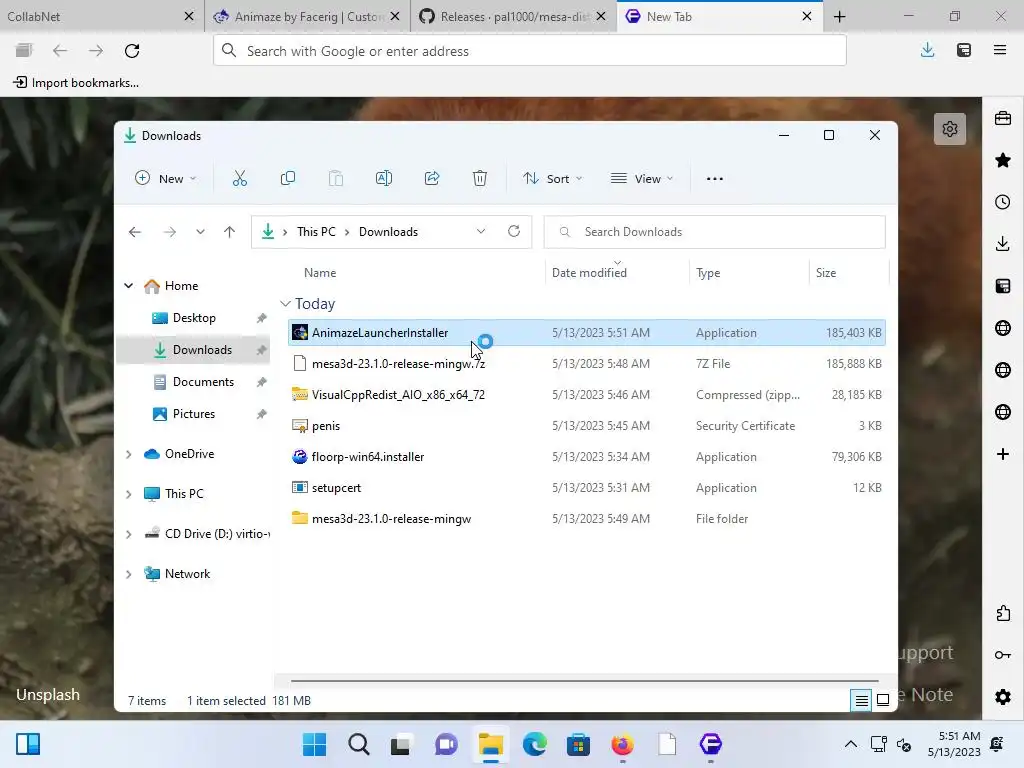The image size is (1024, 768).
Task: Click the Search Downloads field
Action: [714, 231]
